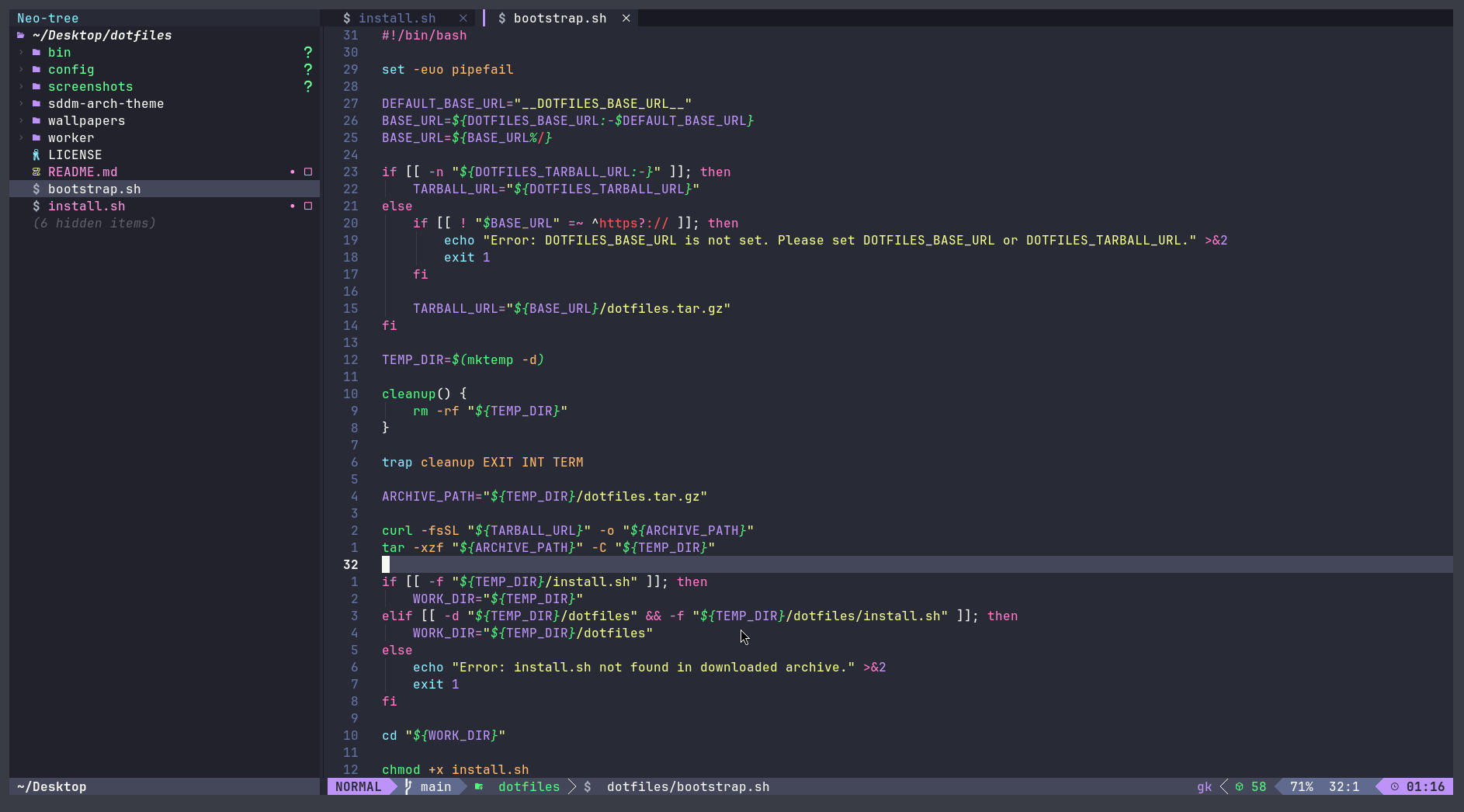The image size is (1464, 812).
Task: Click the LICENSE file icon
Action: [x=36, y=155]
